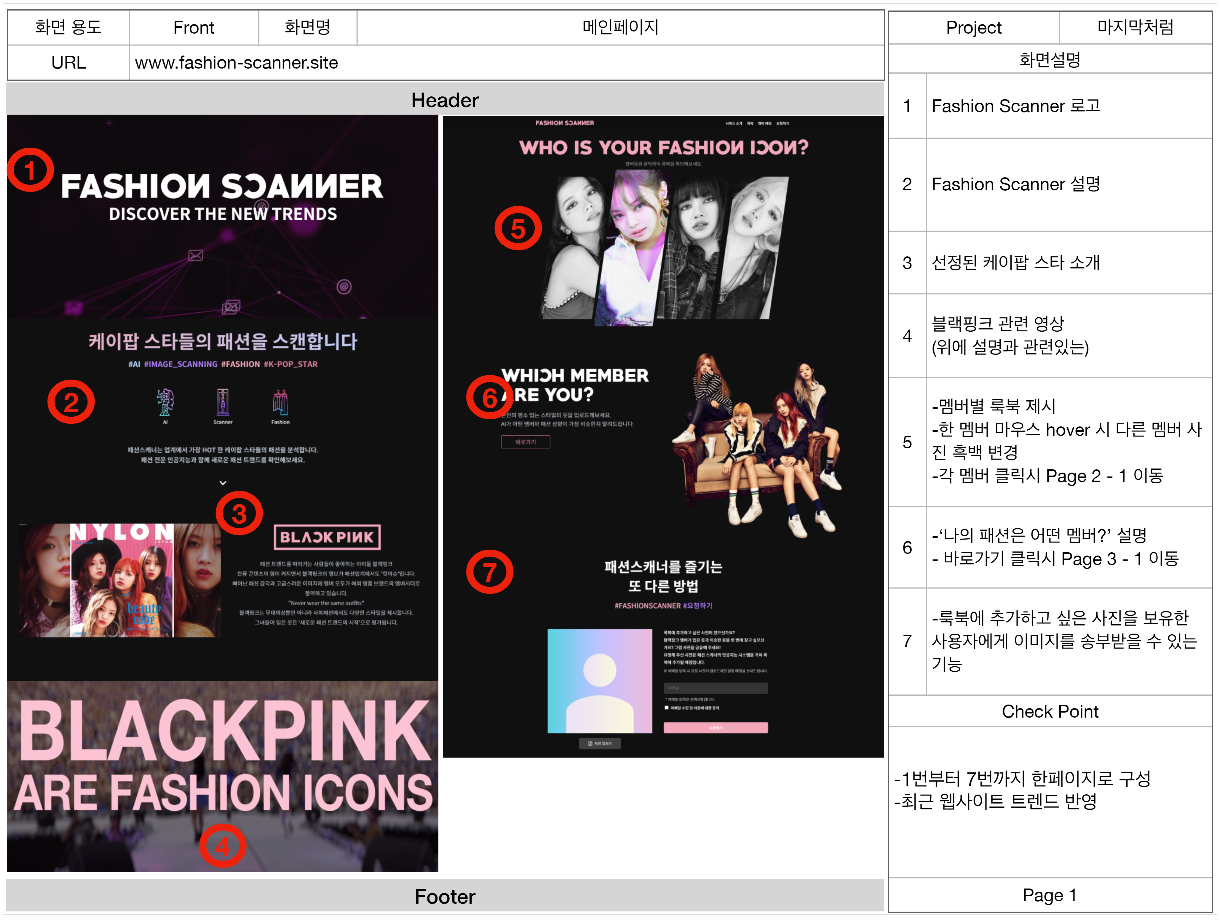Screen dimensions: 1220x920
Task: Click the large FASHION SCANNER hero logo
Action: (222, 186)
